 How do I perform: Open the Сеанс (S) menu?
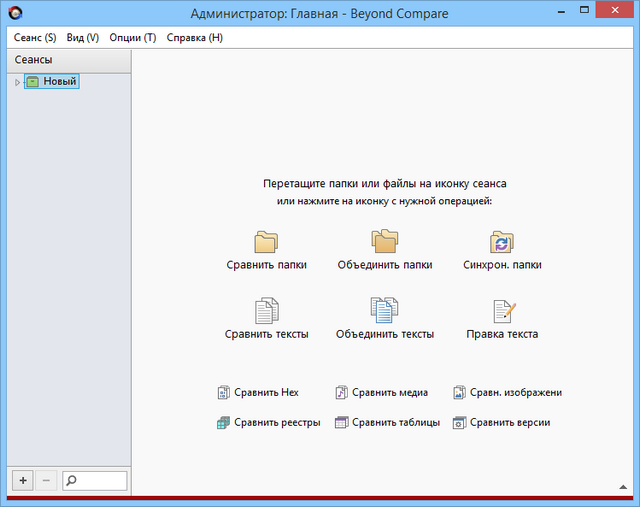pyautogui.click(x=35, y=37)
